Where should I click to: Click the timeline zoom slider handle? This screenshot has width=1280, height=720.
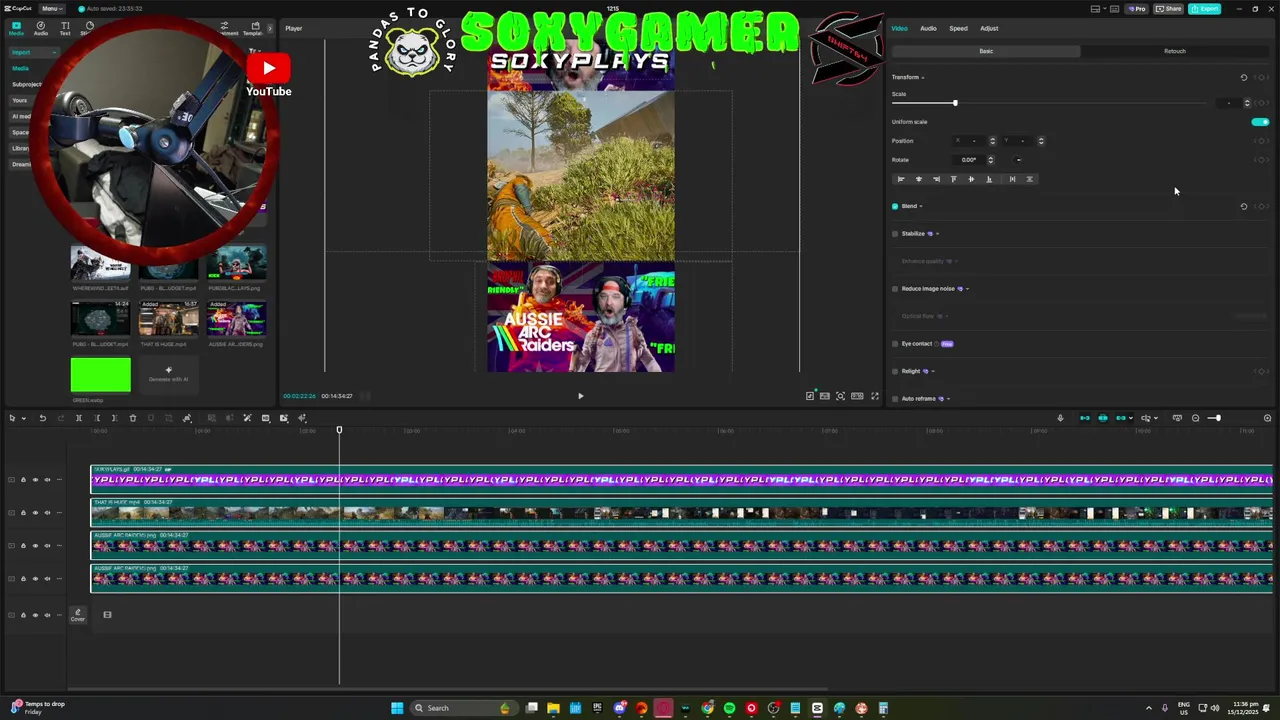[x=1217, y=418]
